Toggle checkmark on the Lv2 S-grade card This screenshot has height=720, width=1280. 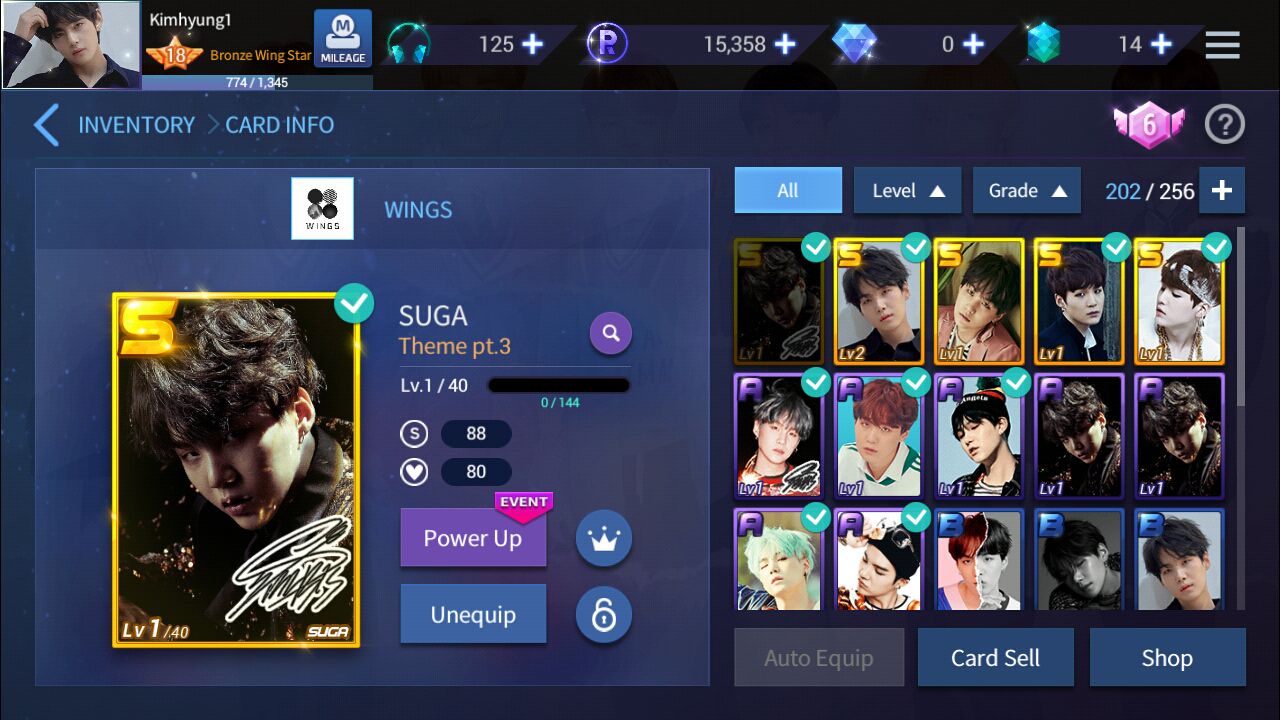916,247
